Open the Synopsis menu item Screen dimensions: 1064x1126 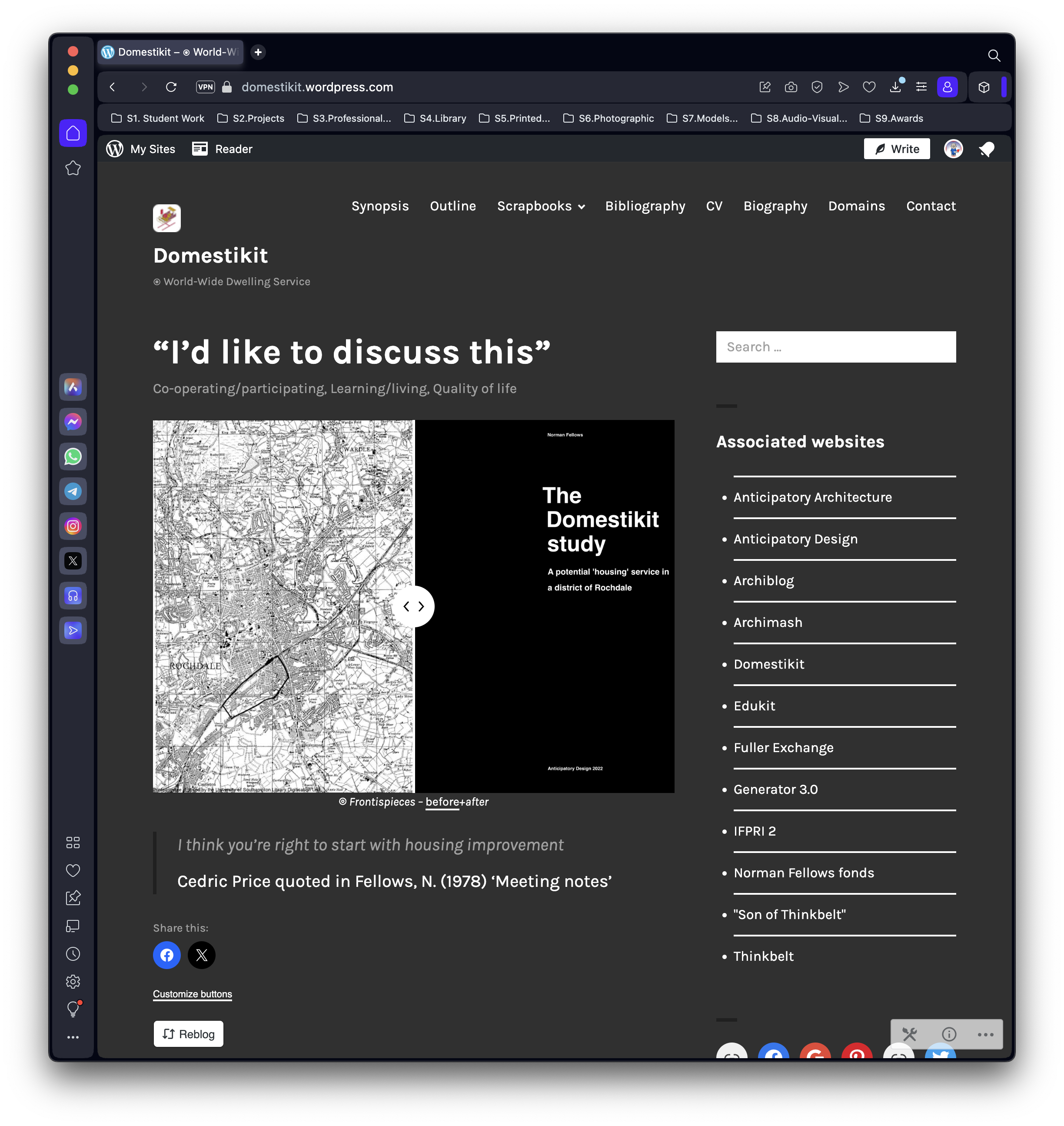(380, 207)
